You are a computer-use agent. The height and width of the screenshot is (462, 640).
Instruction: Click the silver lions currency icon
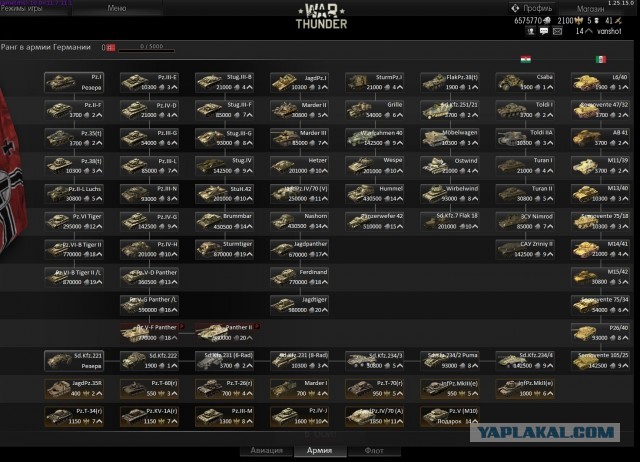coord(547,20)
